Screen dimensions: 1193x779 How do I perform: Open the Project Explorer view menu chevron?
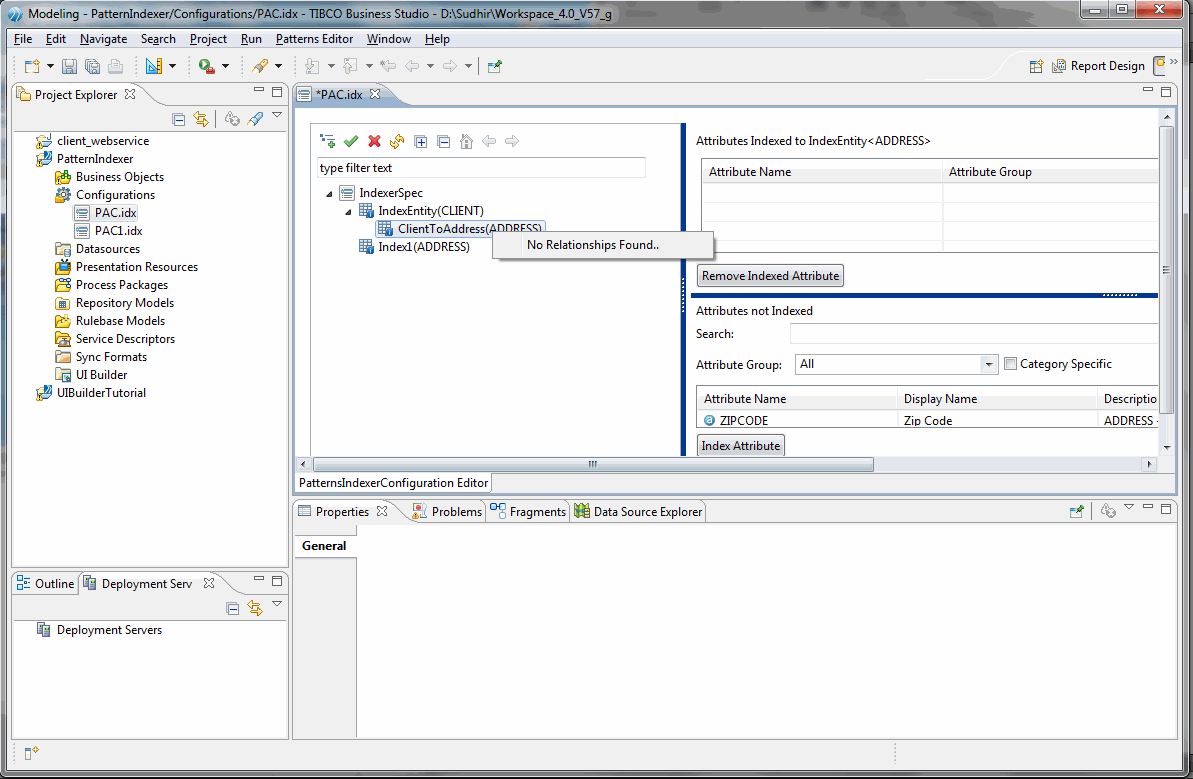(277, 115)
